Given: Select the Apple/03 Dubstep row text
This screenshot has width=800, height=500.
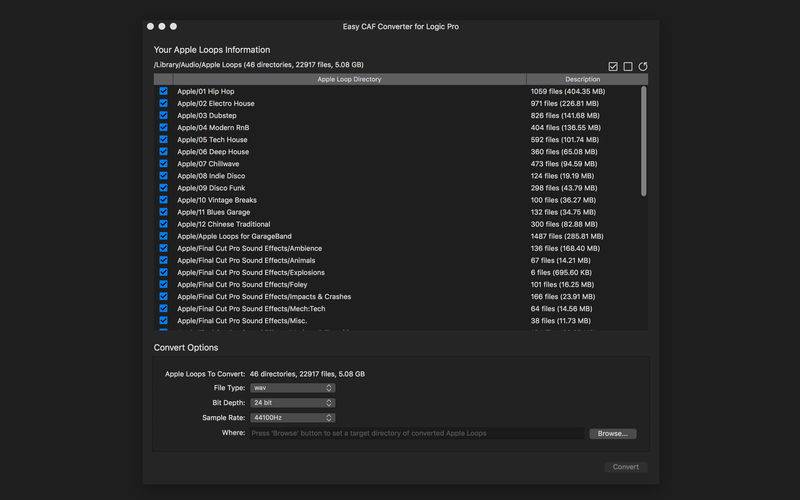Looking at the screenshot, I should tap(207, 115).
